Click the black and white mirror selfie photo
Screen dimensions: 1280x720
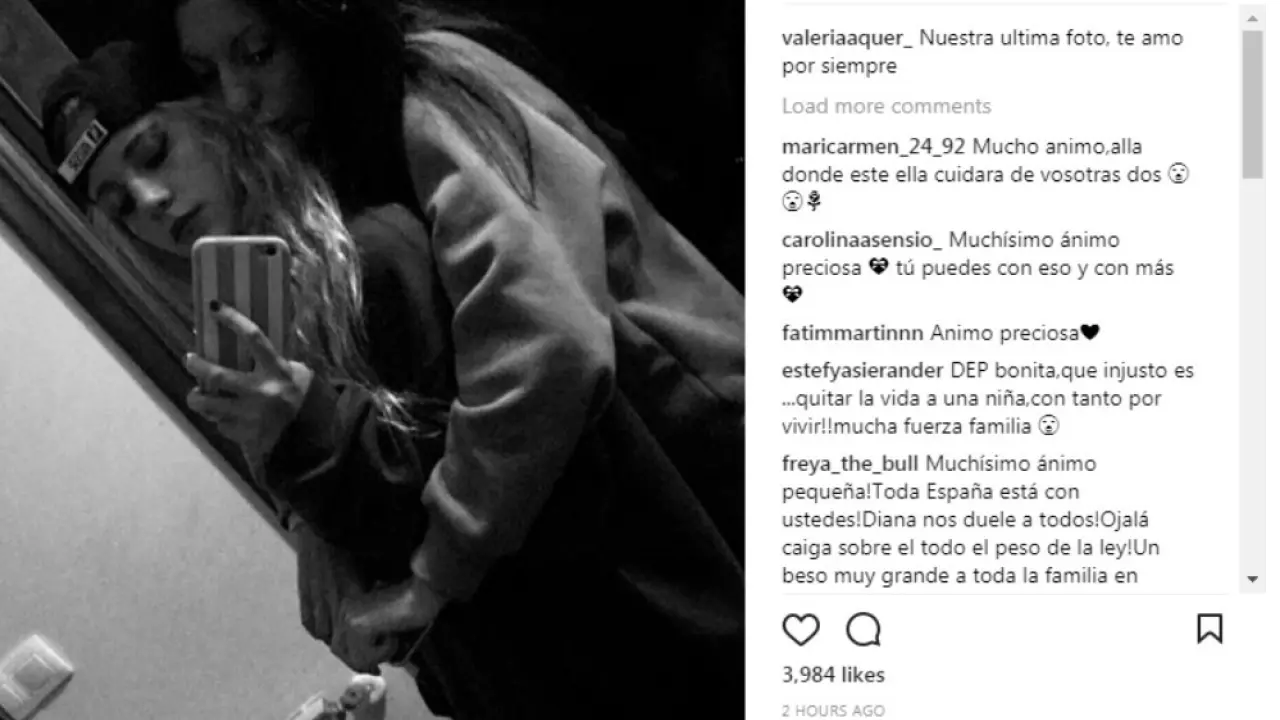pos(372,360)
